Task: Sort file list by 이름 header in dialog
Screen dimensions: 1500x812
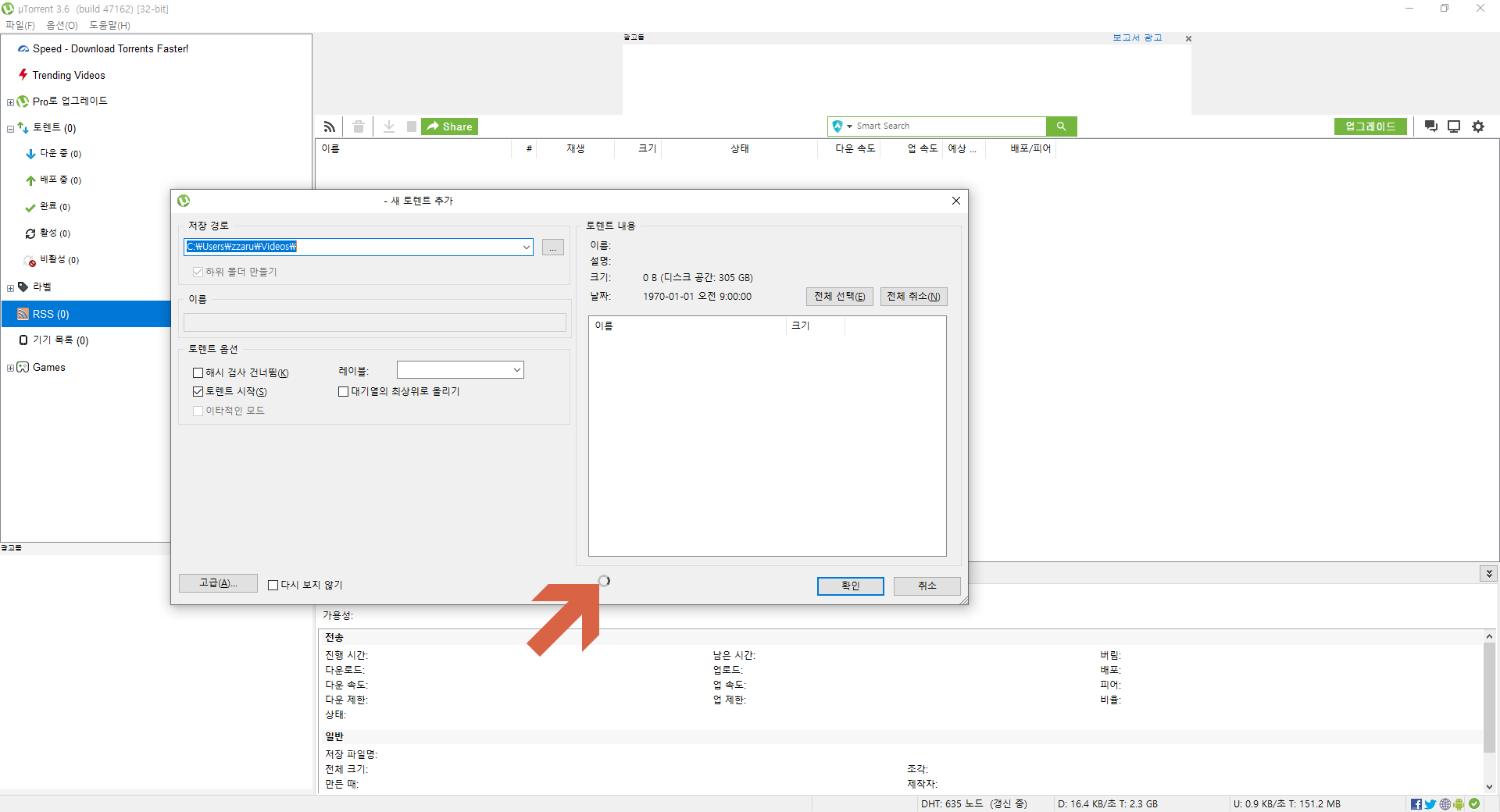Action: (x=687, y=326)
